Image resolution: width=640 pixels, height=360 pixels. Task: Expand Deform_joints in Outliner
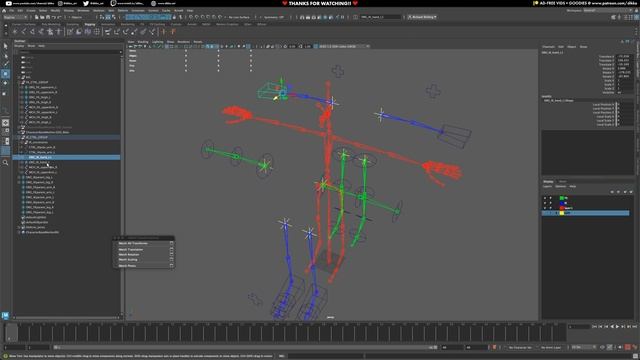tap(19, 227)
